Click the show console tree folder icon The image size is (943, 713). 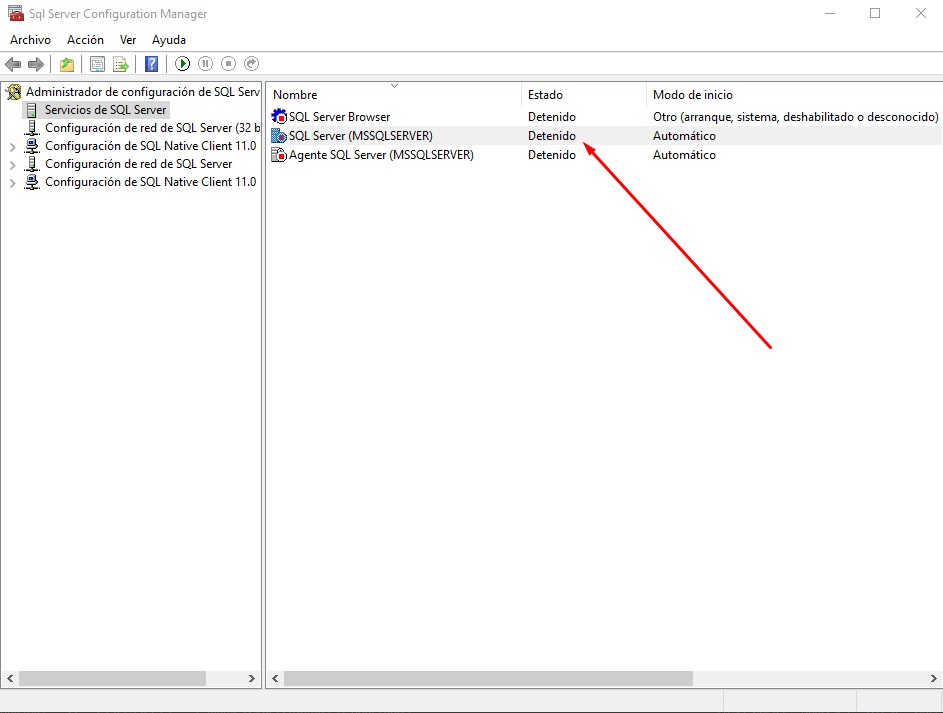(x=66, y=63)
